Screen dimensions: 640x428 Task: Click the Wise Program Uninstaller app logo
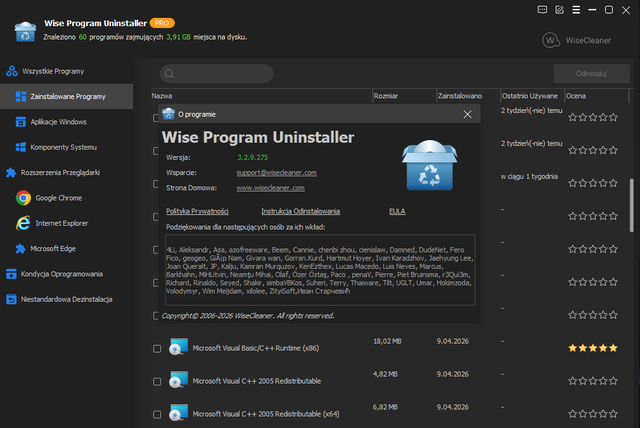(25, 32)
